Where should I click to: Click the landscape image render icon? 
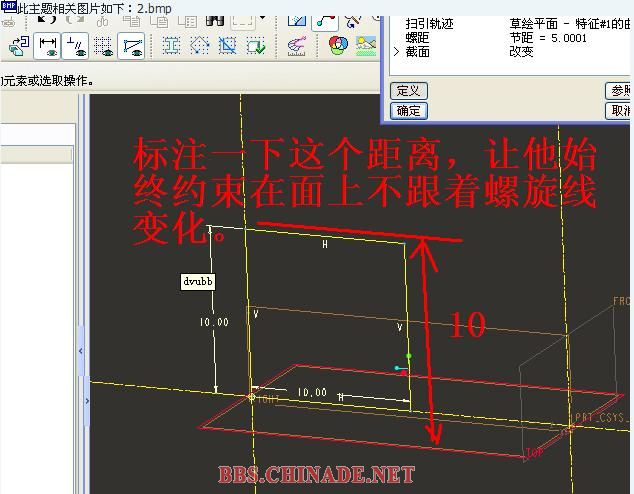(366, 46)
